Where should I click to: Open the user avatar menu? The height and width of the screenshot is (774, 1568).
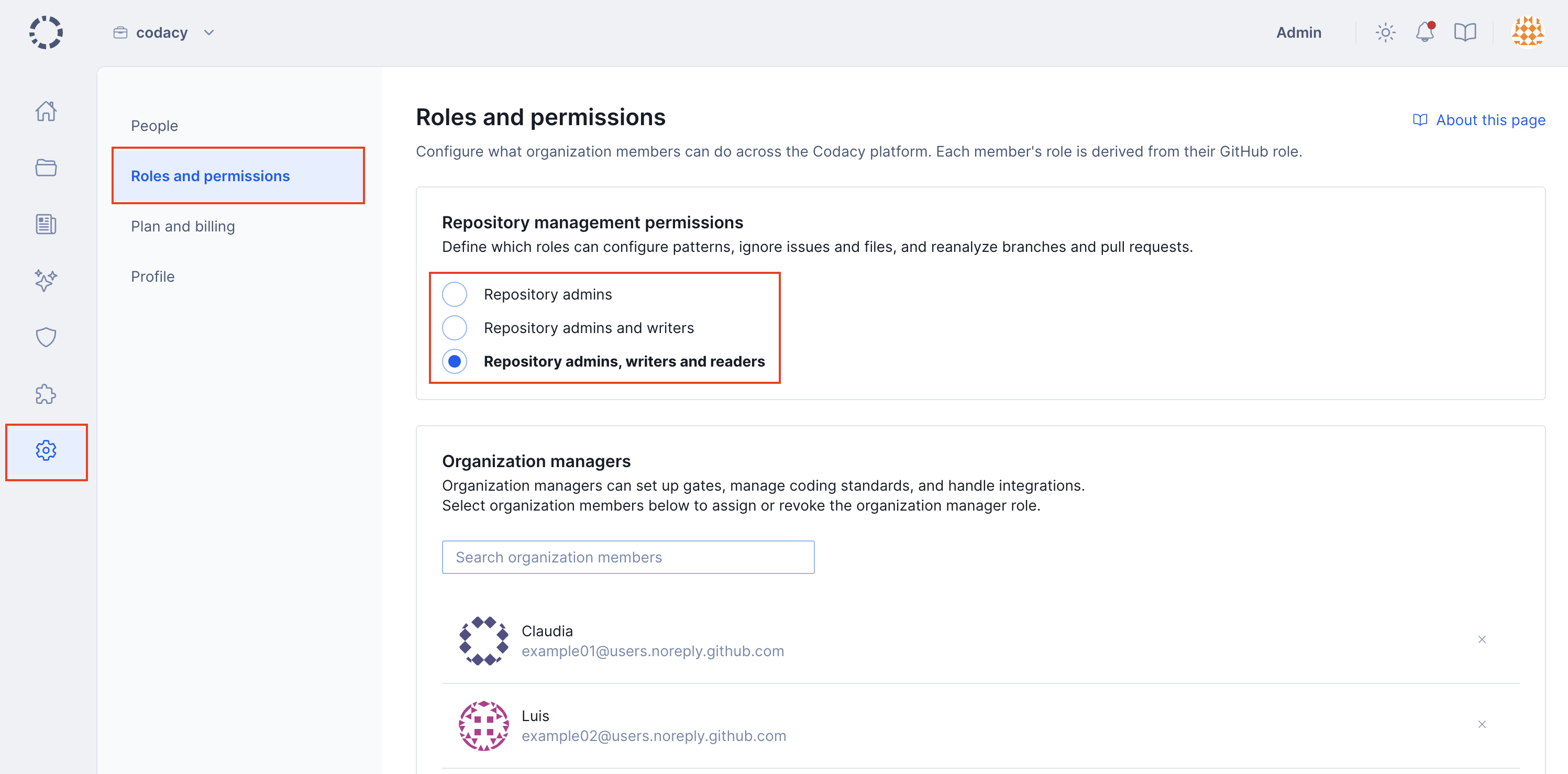tap(1528, 32)
